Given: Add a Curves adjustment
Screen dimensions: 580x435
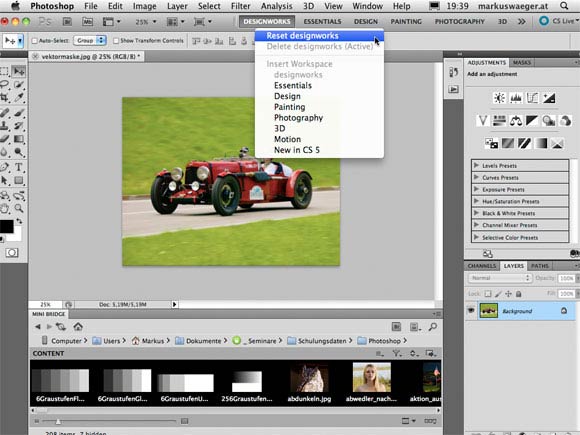Looking at the screenshot, I should point(532,98).
